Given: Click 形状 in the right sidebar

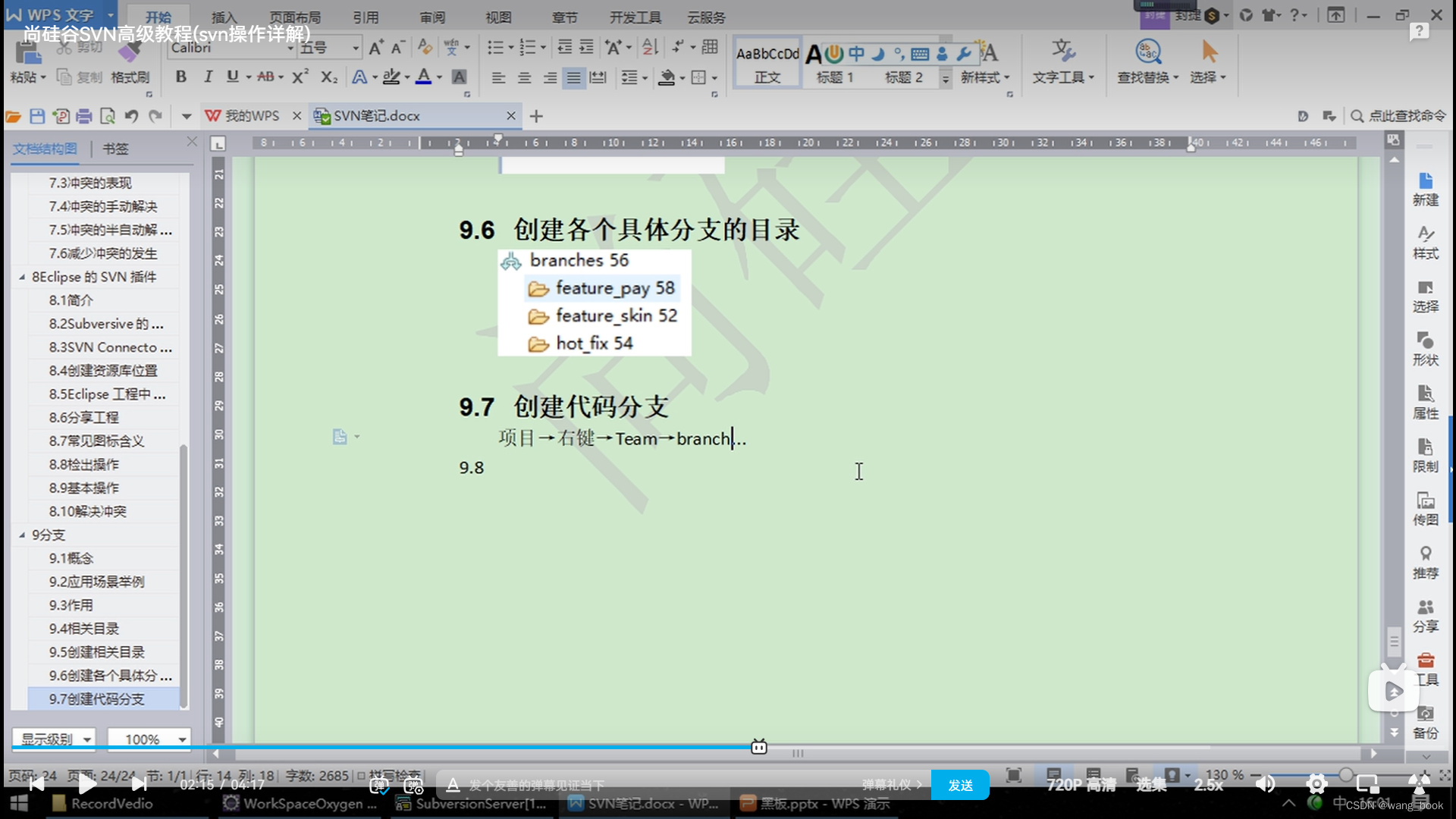Looking at the screenshot, I should click(x=1426, y=349).
